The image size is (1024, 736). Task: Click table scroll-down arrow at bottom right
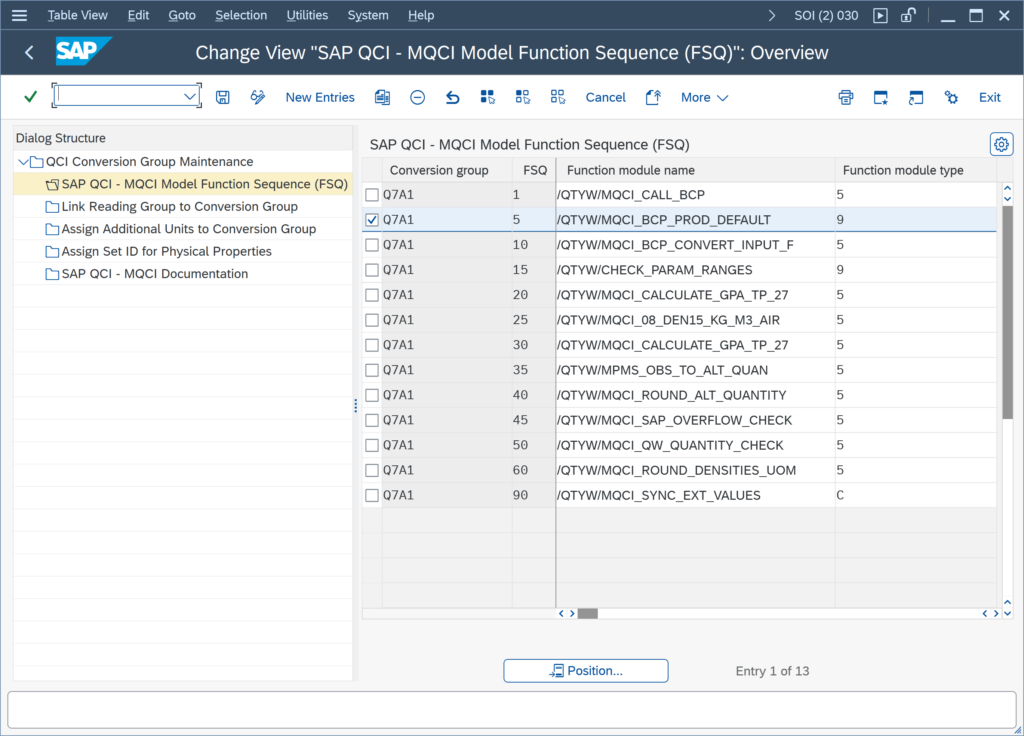pyautogui.click(x=1007, y=613)
